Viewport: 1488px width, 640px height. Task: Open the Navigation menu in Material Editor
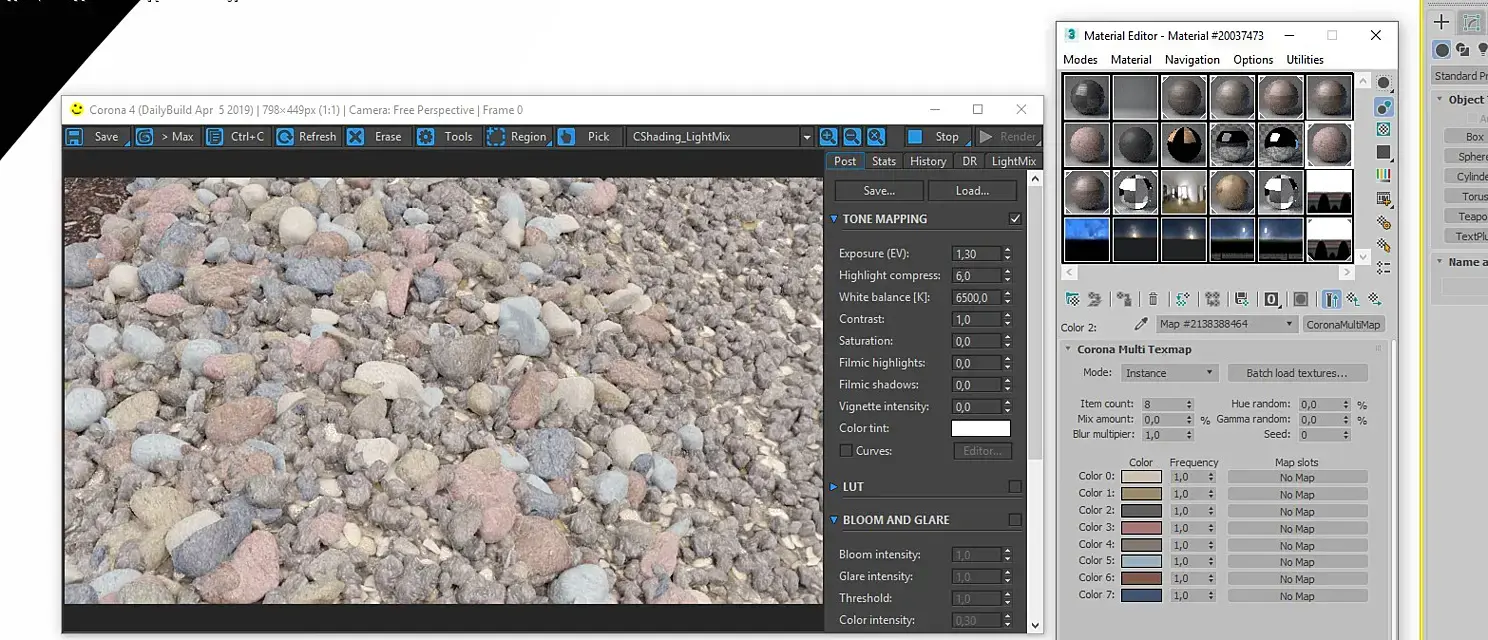coord(1192,60)
